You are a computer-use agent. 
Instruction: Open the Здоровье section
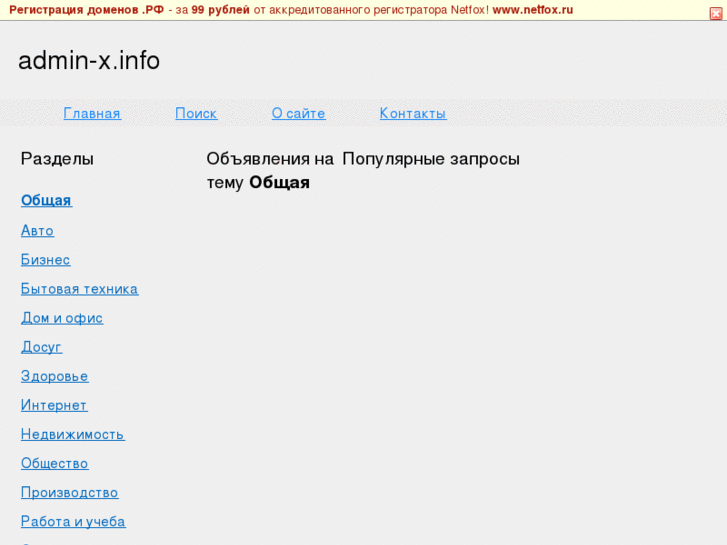pyautogui.click(x=55, y=376)
